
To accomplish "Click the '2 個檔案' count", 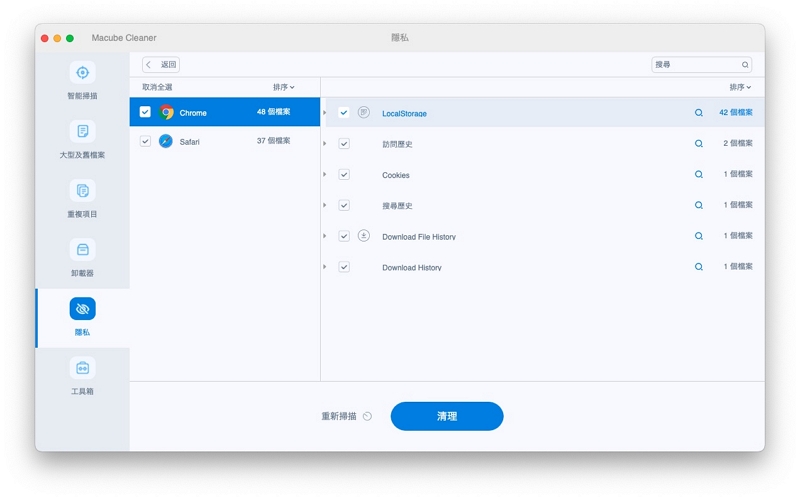I will (x=738, y=143).
